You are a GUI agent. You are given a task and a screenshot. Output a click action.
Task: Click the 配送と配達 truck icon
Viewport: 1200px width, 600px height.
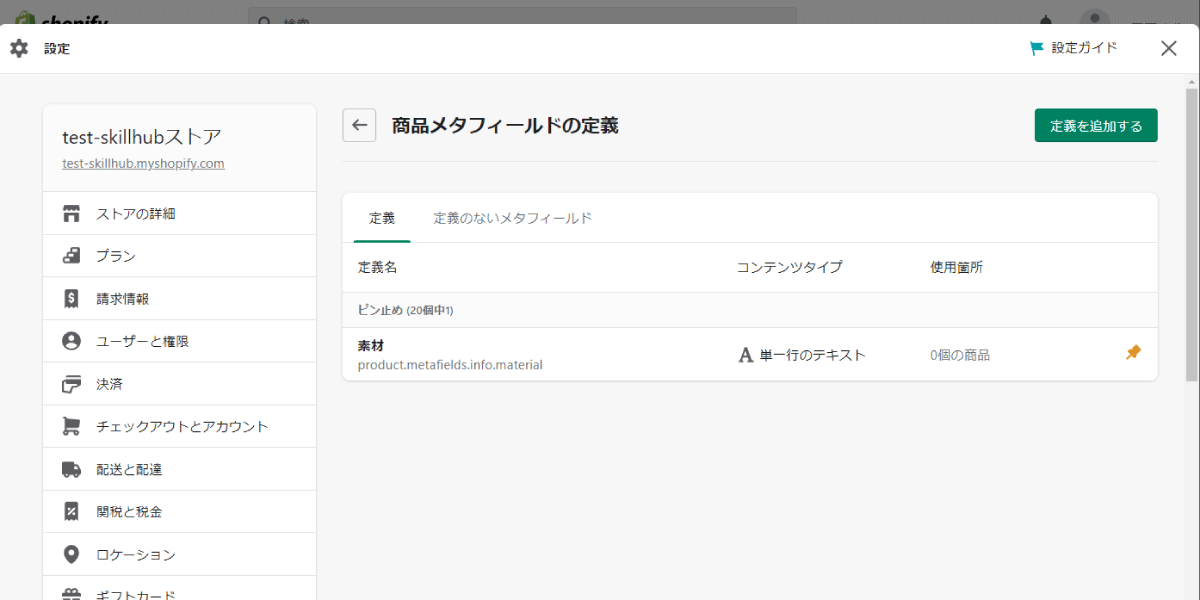point(71,469)
